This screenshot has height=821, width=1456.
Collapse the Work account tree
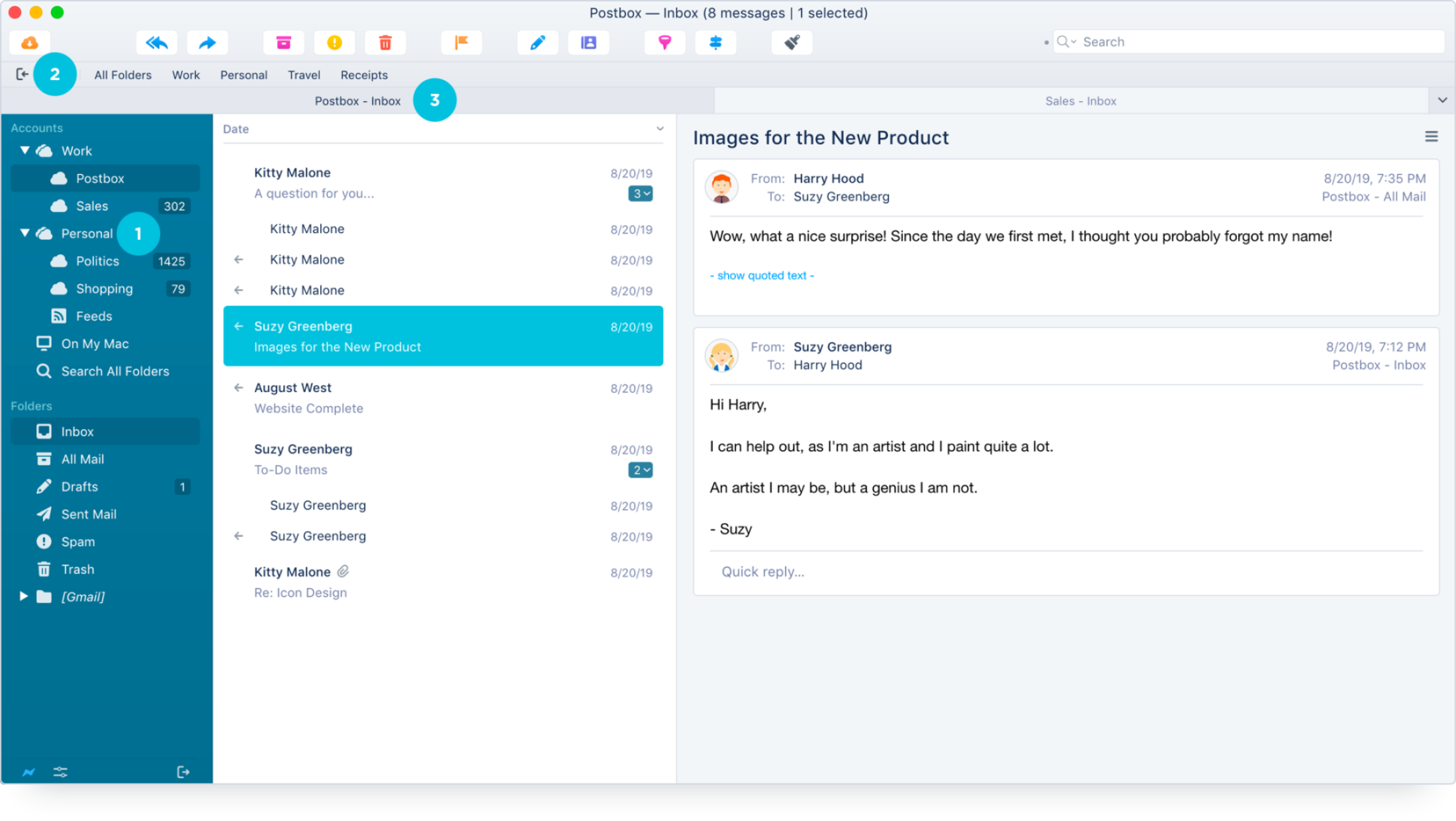[24, 150]
